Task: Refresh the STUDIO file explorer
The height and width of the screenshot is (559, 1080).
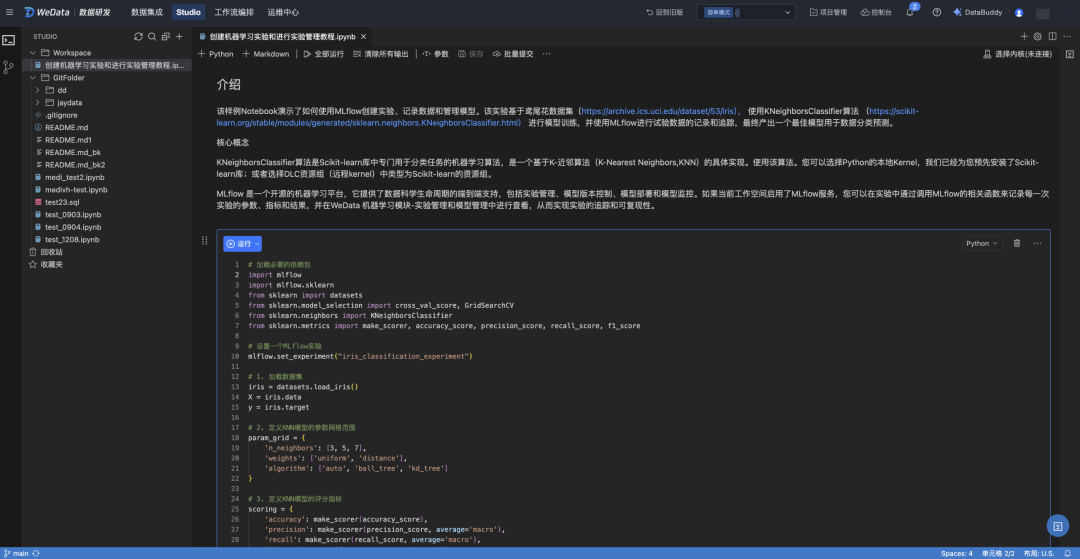Action: [x=138, y=36]
